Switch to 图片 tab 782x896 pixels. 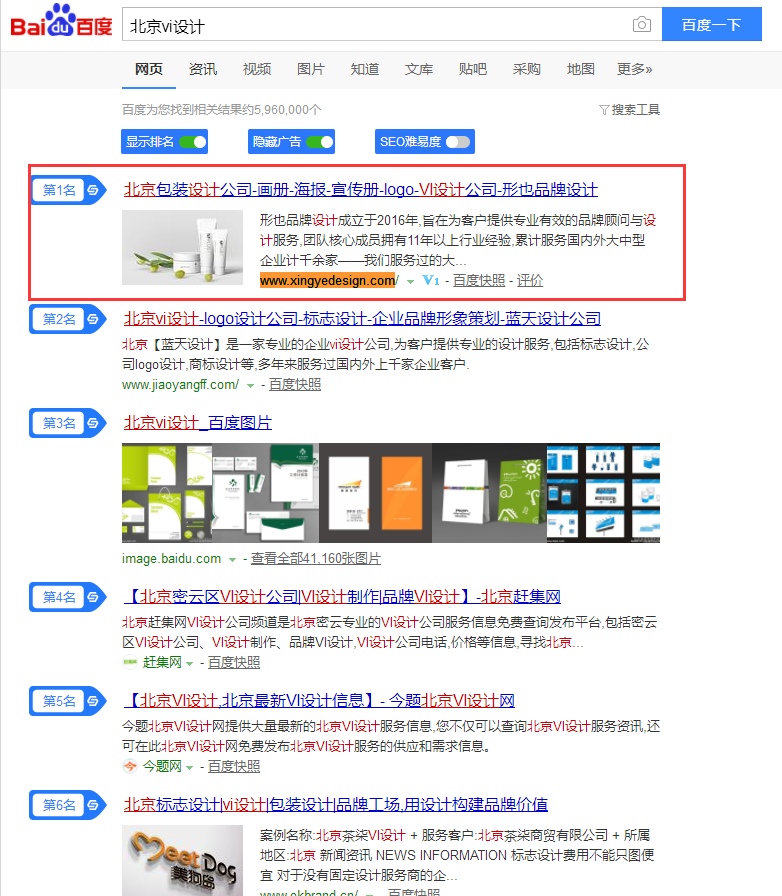(311, 69)
